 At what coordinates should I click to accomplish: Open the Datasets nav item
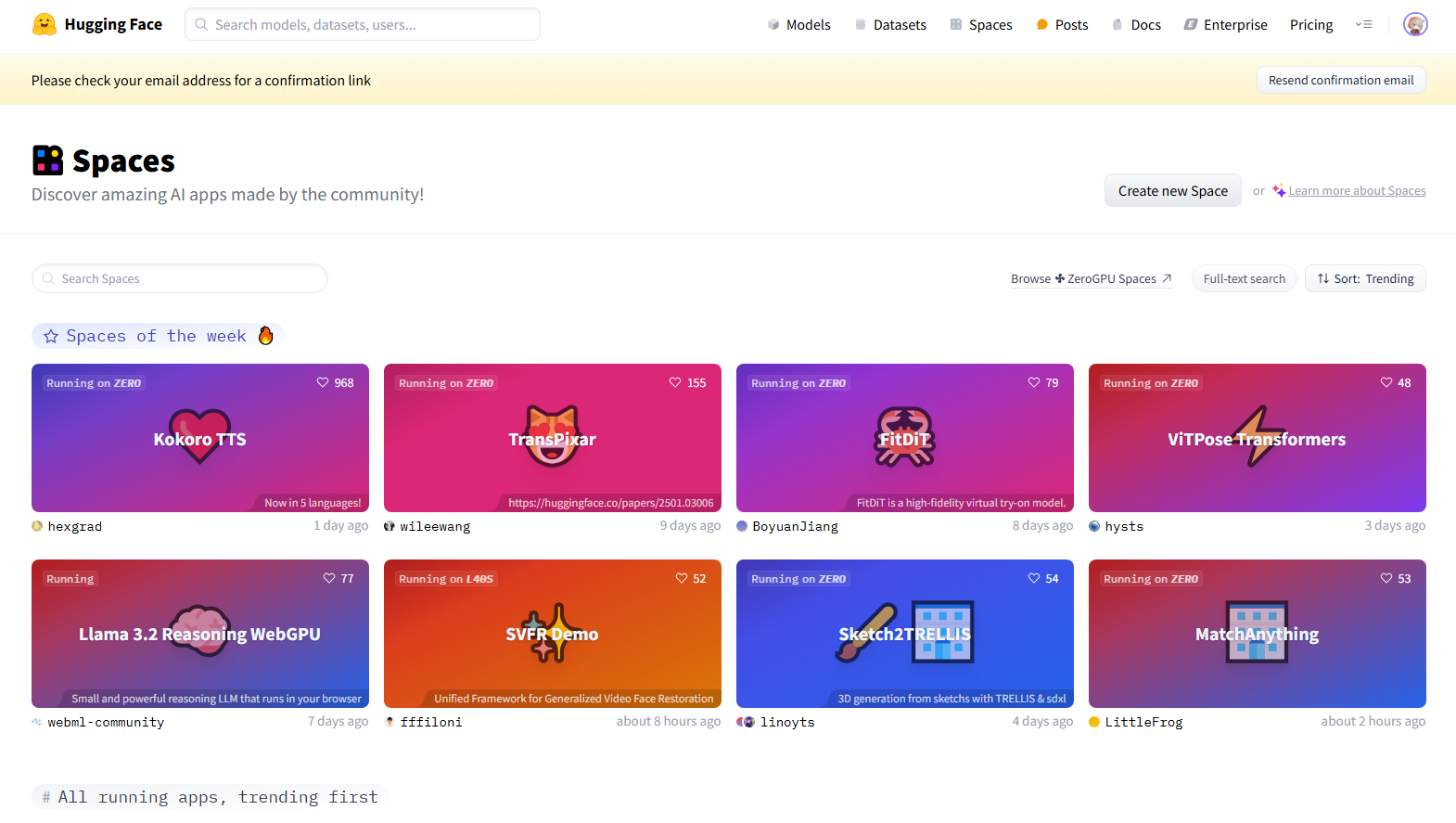tap(890, 25)
